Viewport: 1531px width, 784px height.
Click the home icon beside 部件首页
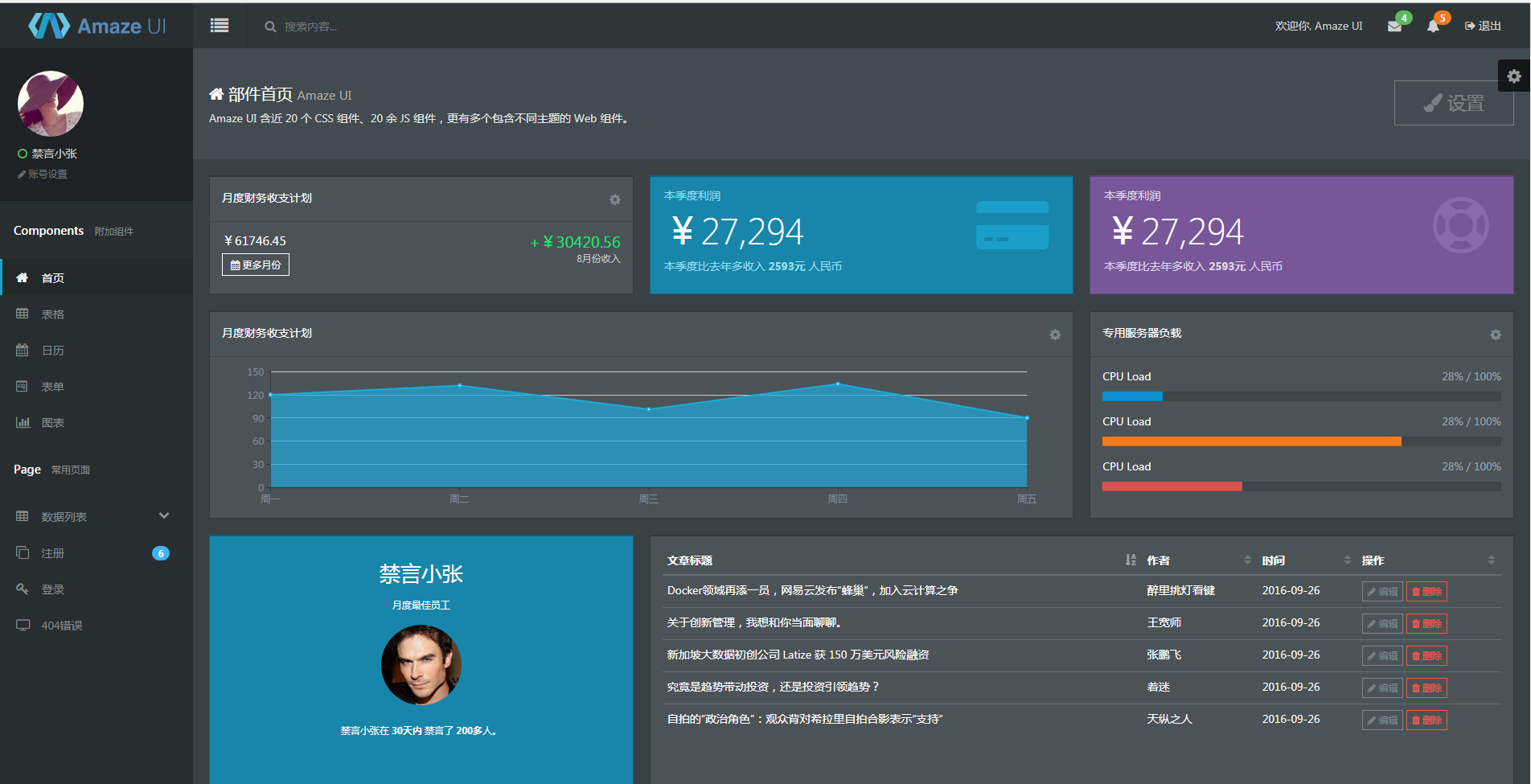(216, 94)
